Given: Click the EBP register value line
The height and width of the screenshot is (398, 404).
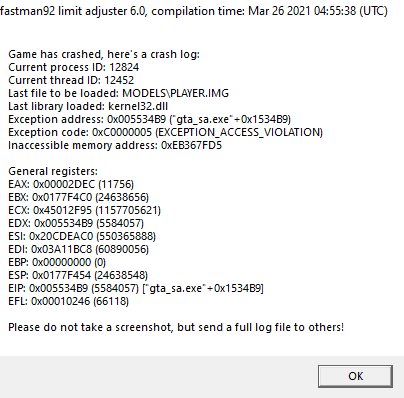Looking at the screenshot, I should (x=57, y=262).
